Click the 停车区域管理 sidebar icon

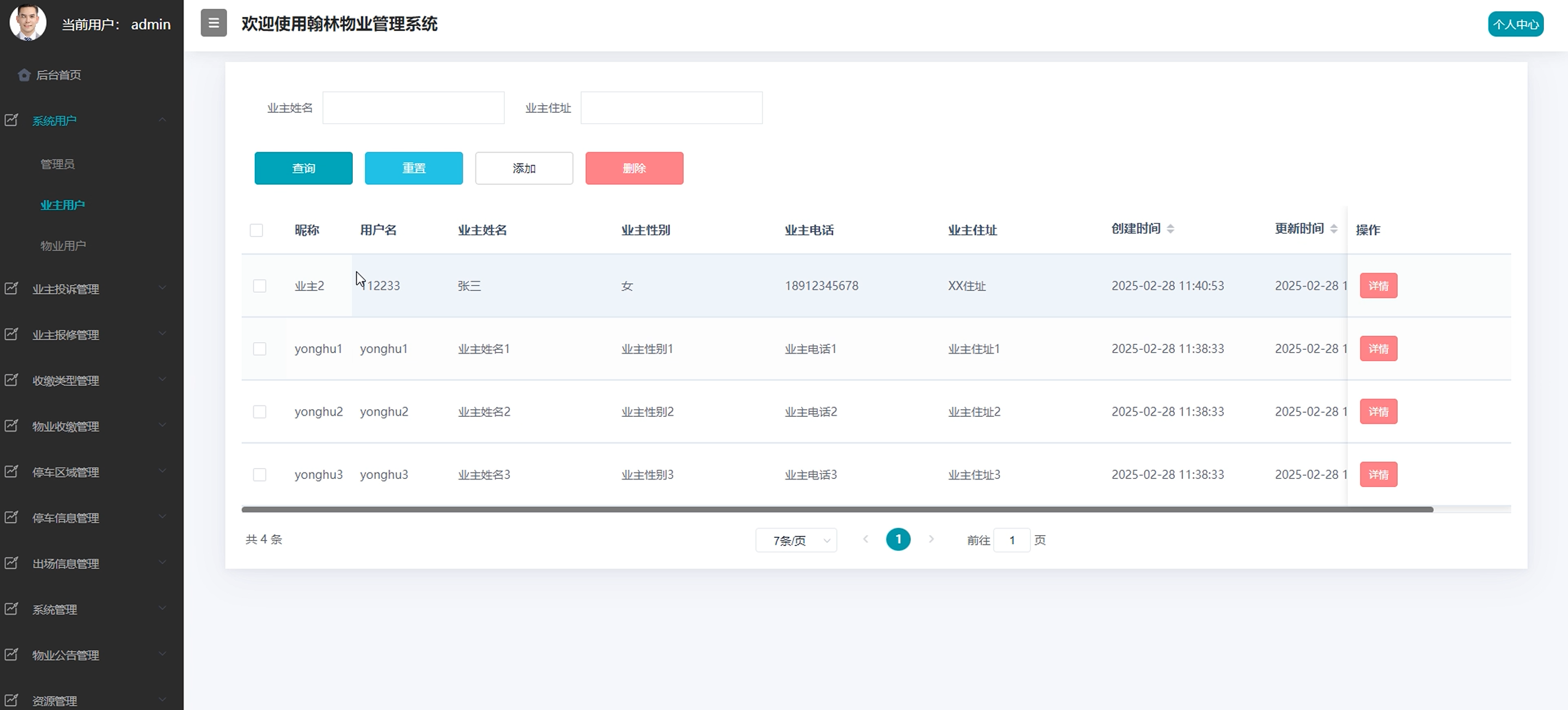[x=11, y=471]
